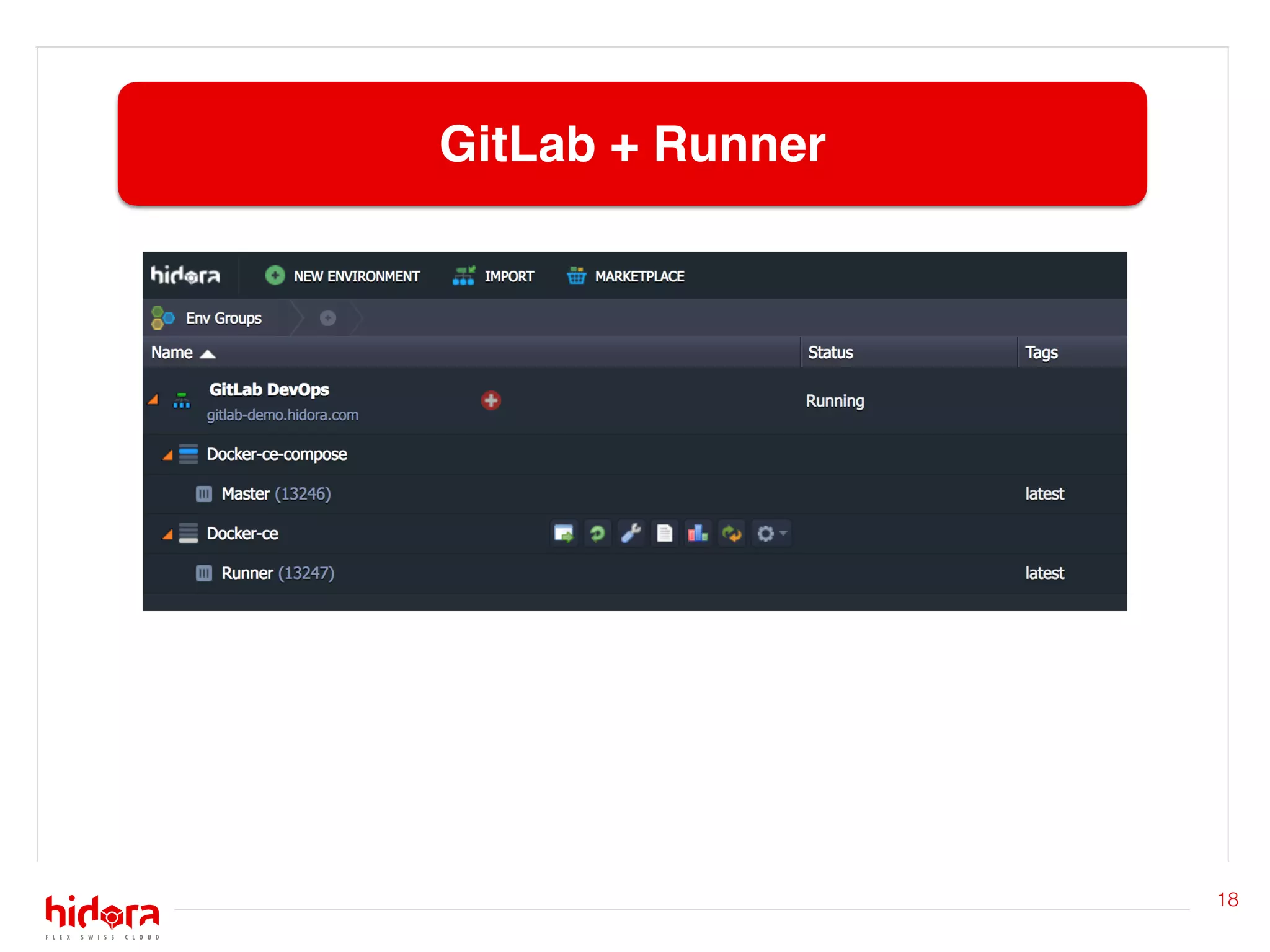Open Docker-ce in browser icon
The image size is (1270, 952).
pos(564,533)
